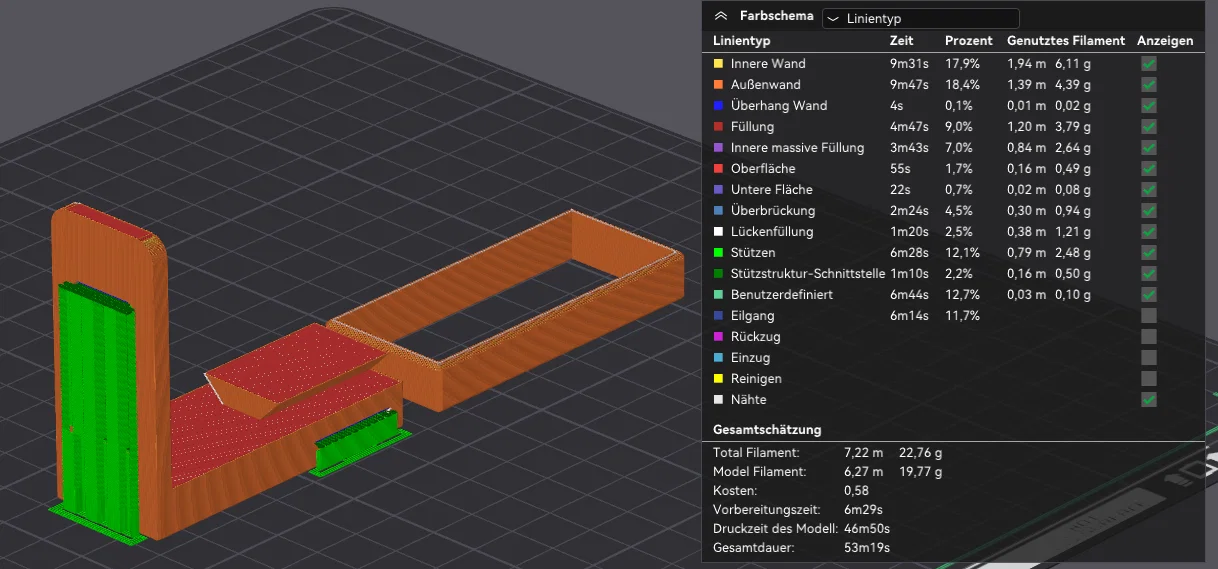Hide Stützen lines via its checkbox

pos(1149,252)
